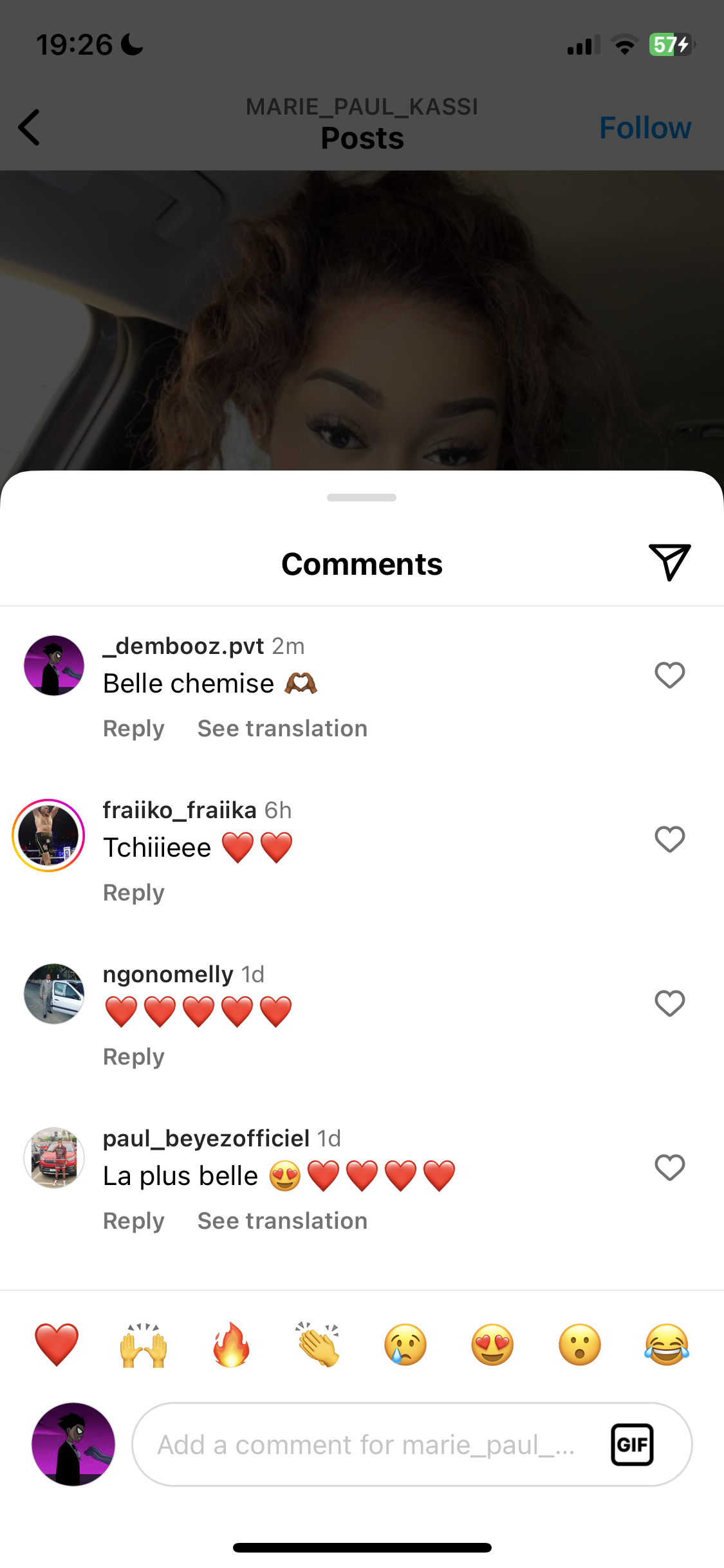Show translation of "La plus belle" comment
The height and width of the screenshot is (1568, 724).
pos(283,1221)
